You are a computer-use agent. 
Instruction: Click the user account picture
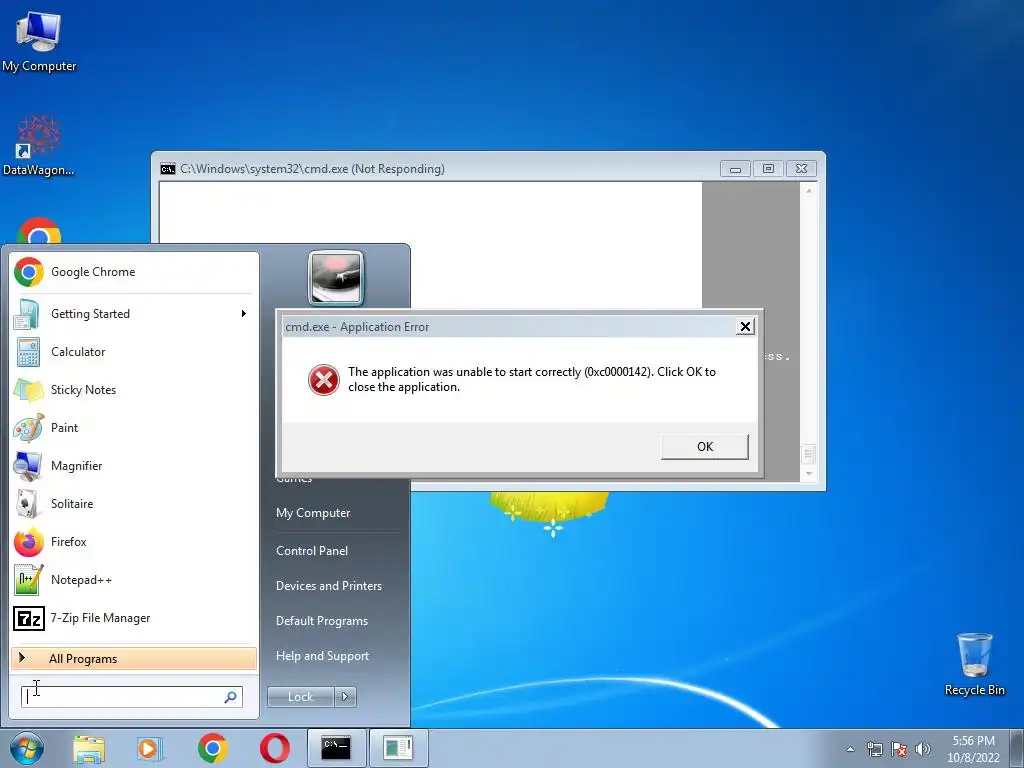[336, 278]
